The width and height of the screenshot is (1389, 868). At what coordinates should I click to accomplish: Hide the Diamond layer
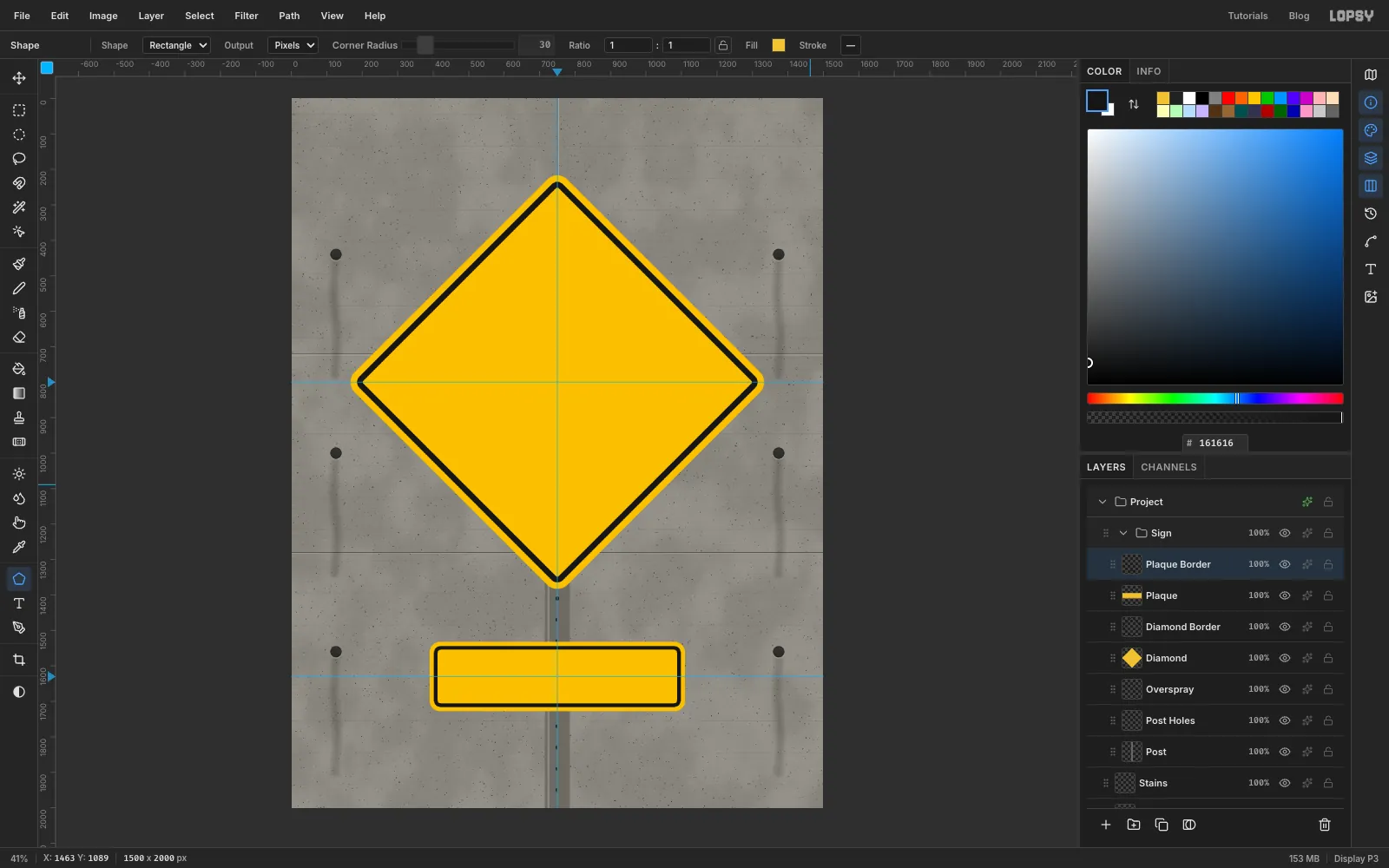coord(1285,658)
